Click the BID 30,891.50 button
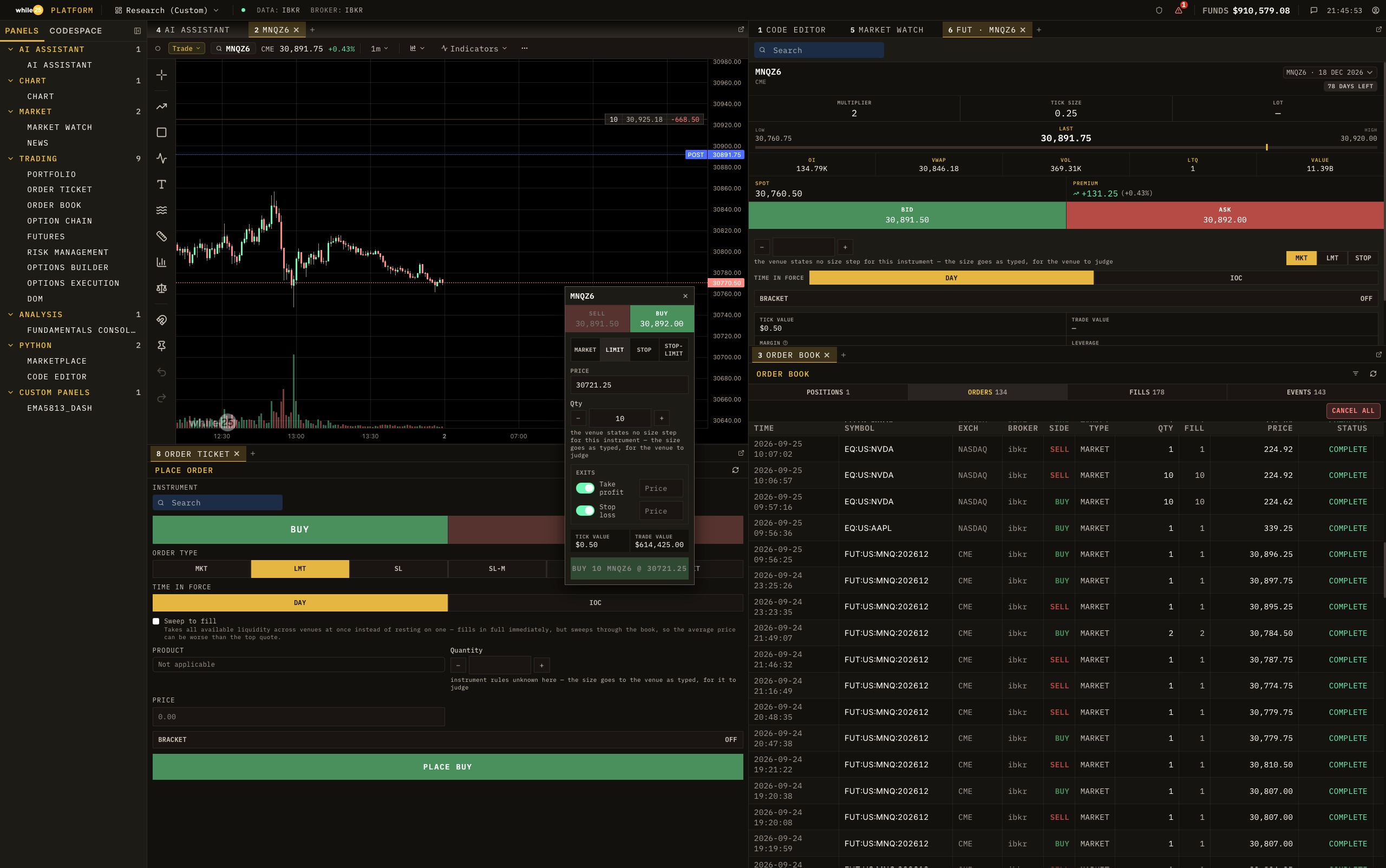This screenshot has width=1386, height=868. tap(907, 215)
